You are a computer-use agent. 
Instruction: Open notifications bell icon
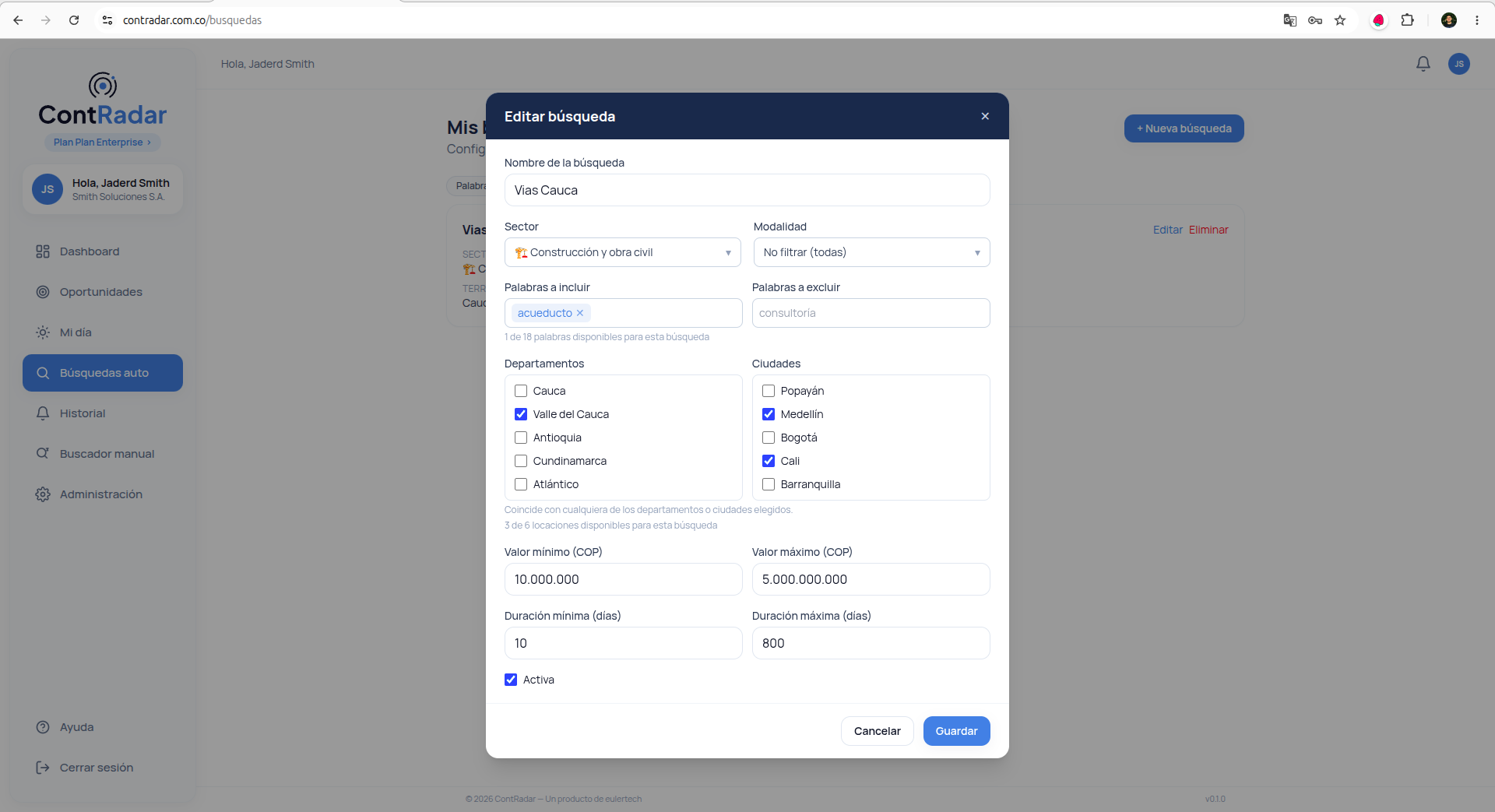click(1423, 64)
